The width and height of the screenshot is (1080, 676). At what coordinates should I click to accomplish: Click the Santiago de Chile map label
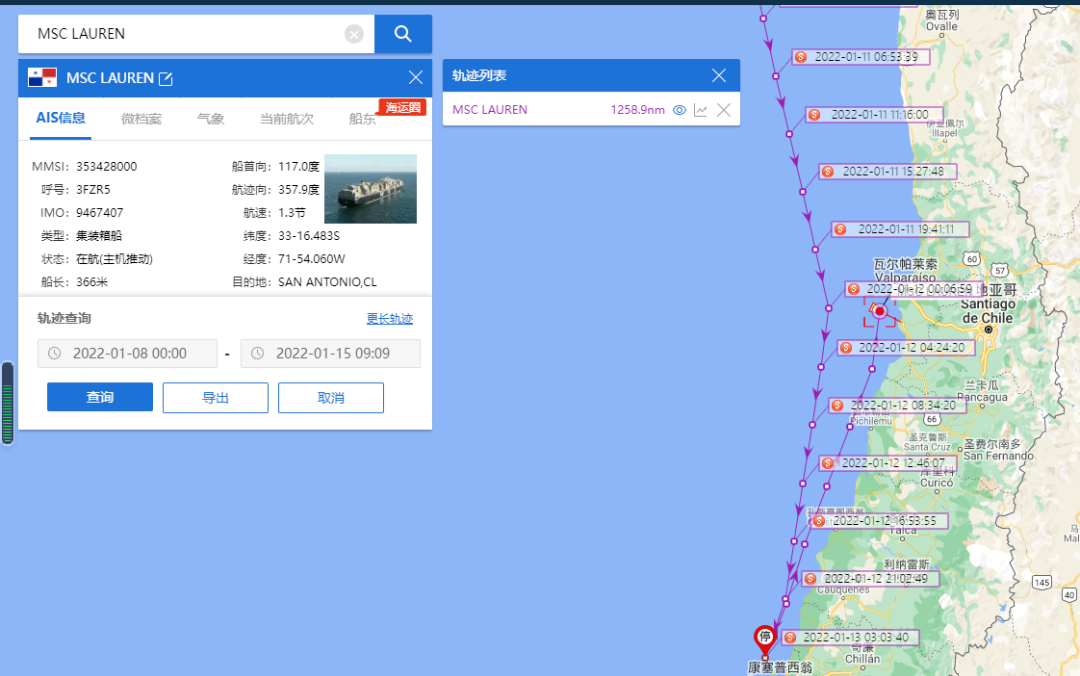point(988,311)
